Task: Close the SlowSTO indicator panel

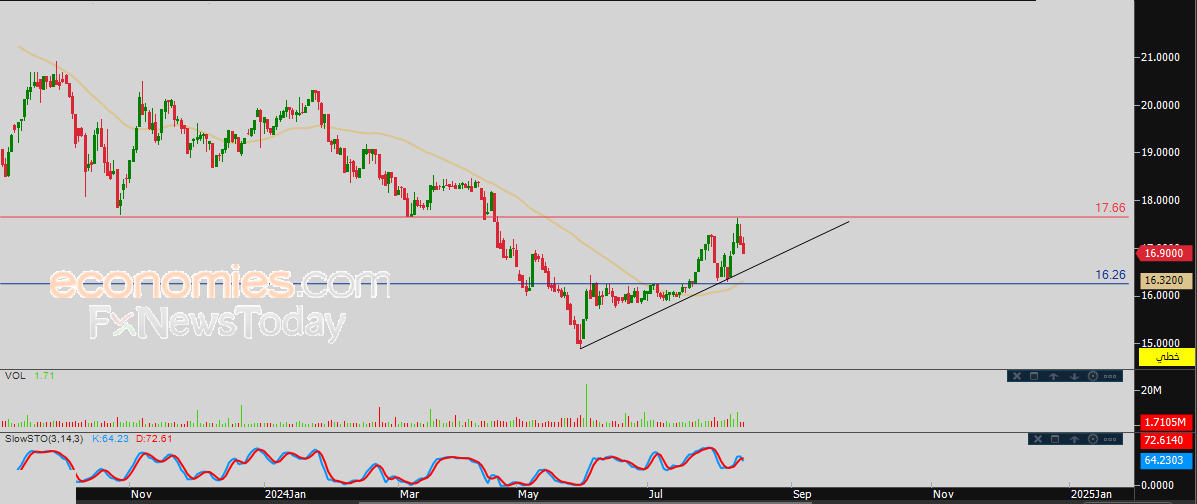Action: (1037, 438)
